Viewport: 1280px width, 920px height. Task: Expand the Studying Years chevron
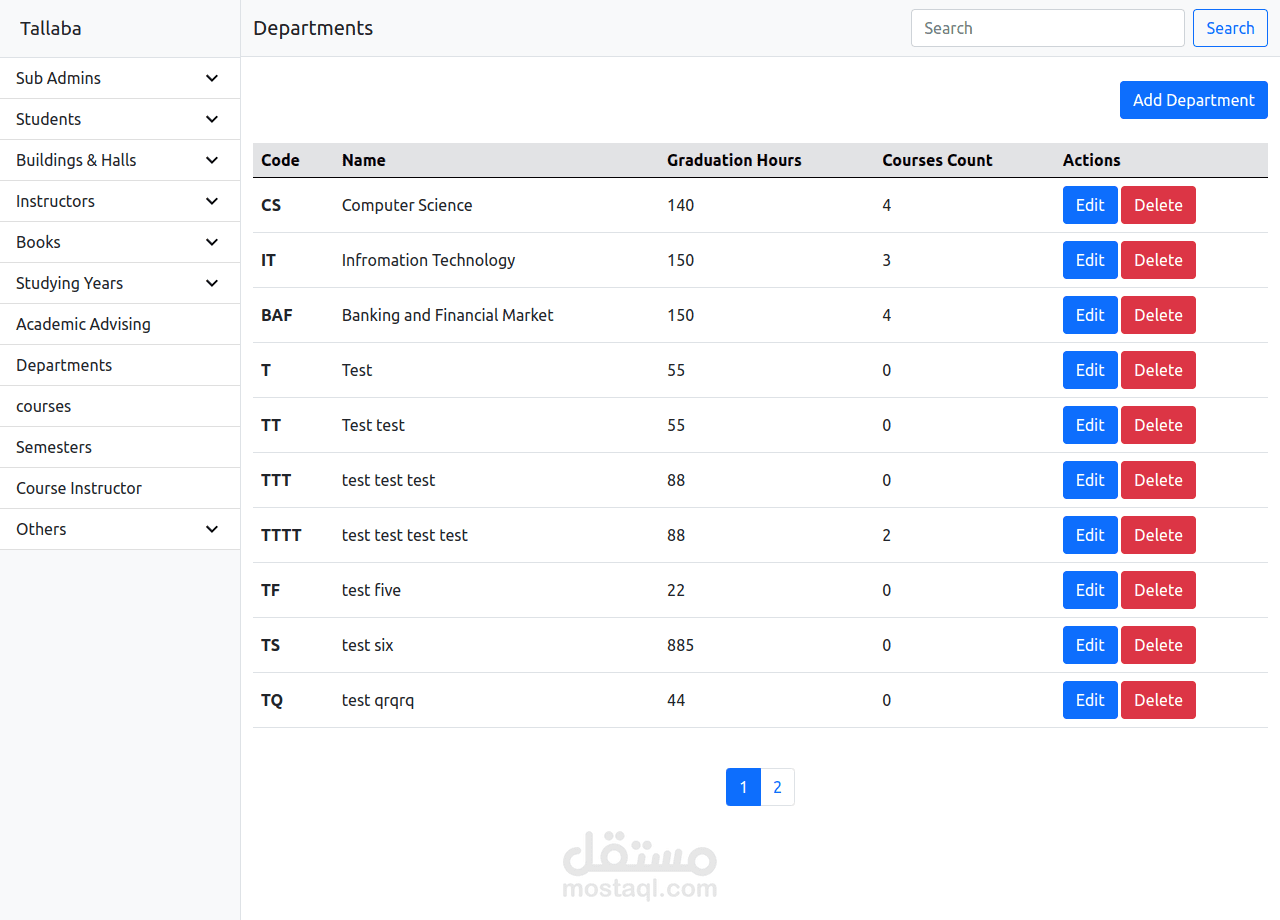(x=212, y=283)
